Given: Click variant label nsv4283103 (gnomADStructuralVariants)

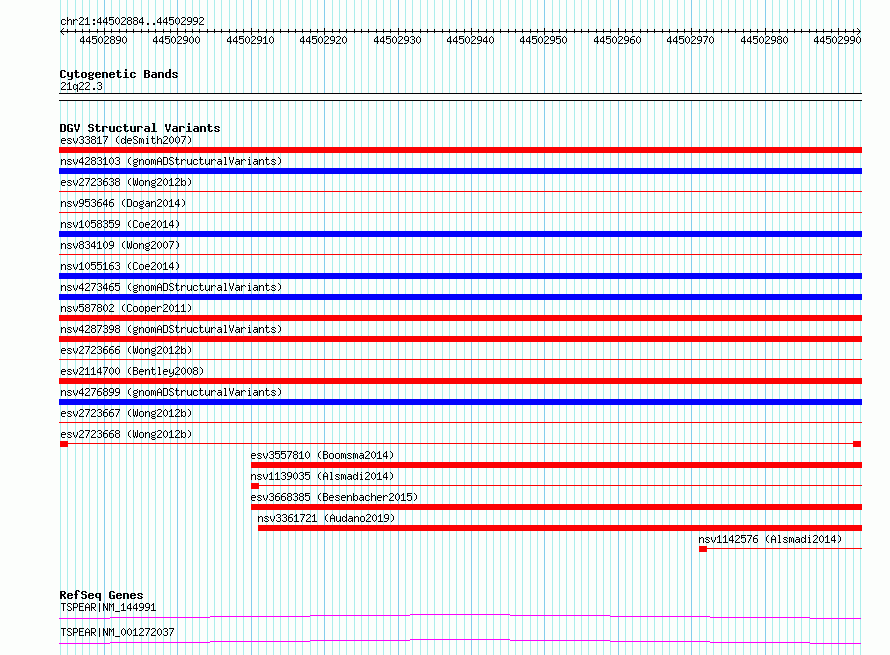Looking at the screenshot, I should (x=171, y=161).
